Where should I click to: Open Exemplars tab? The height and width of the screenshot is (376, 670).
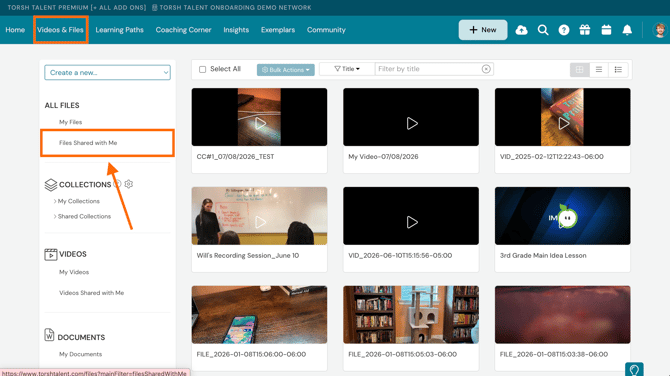pos(278,30)
